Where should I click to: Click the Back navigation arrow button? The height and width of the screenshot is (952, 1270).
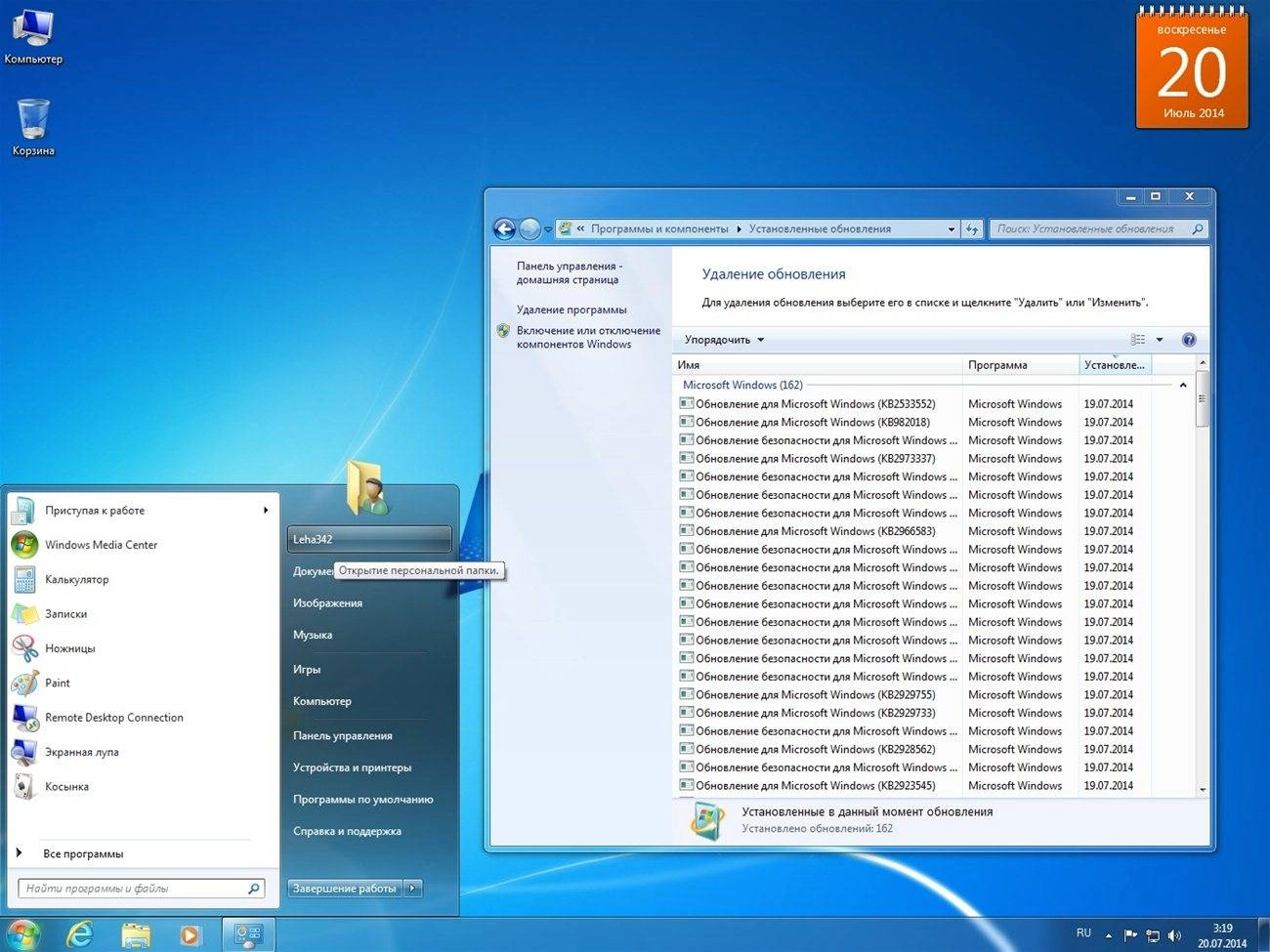[504, 228]
